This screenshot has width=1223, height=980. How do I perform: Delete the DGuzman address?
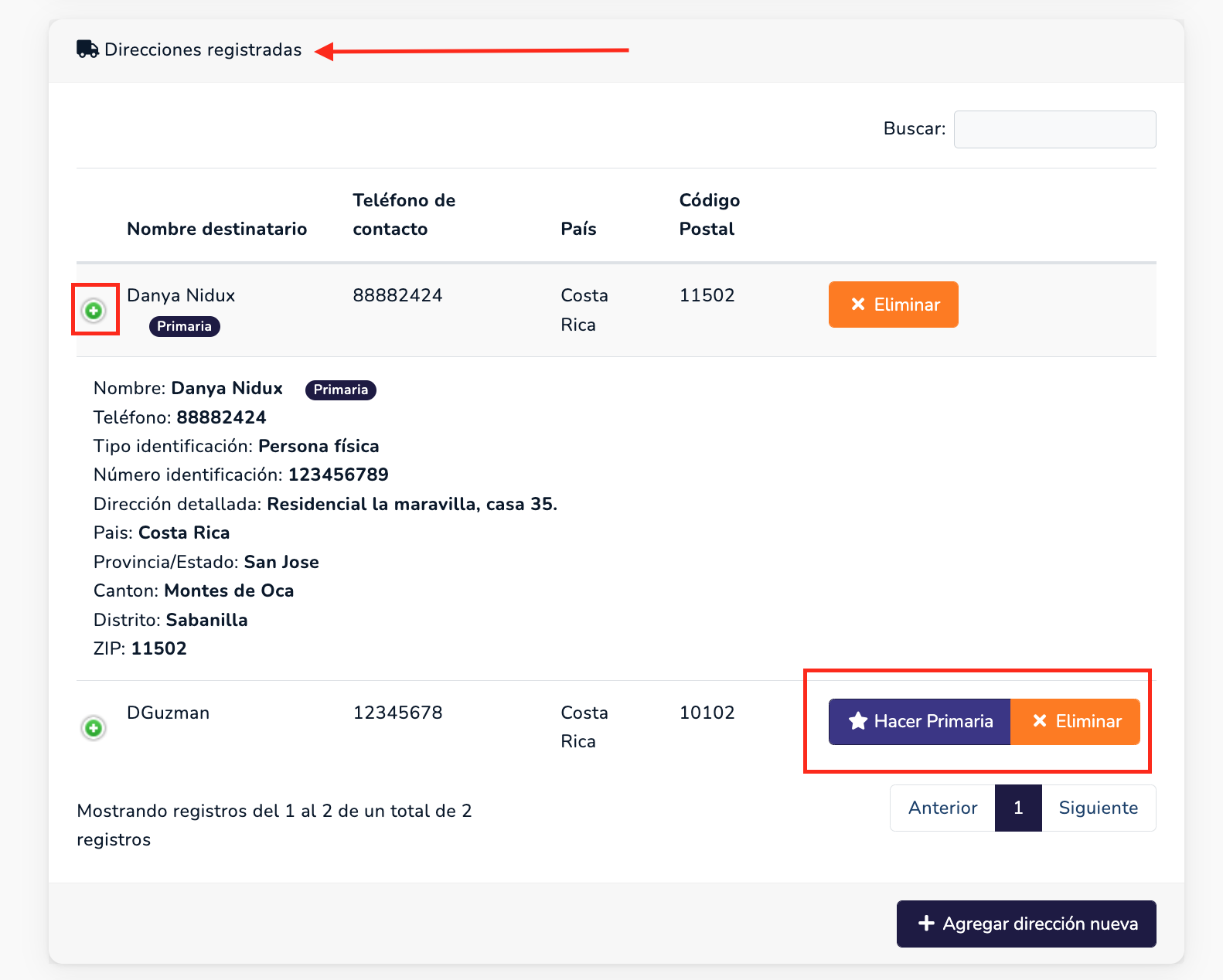(1075, 722)
